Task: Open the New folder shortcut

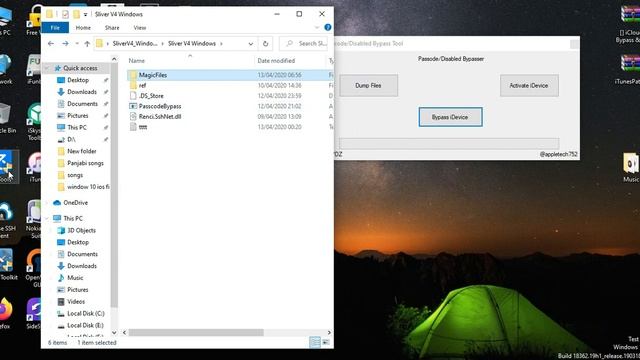Action: pyautogui.click(x=82, y=151)
